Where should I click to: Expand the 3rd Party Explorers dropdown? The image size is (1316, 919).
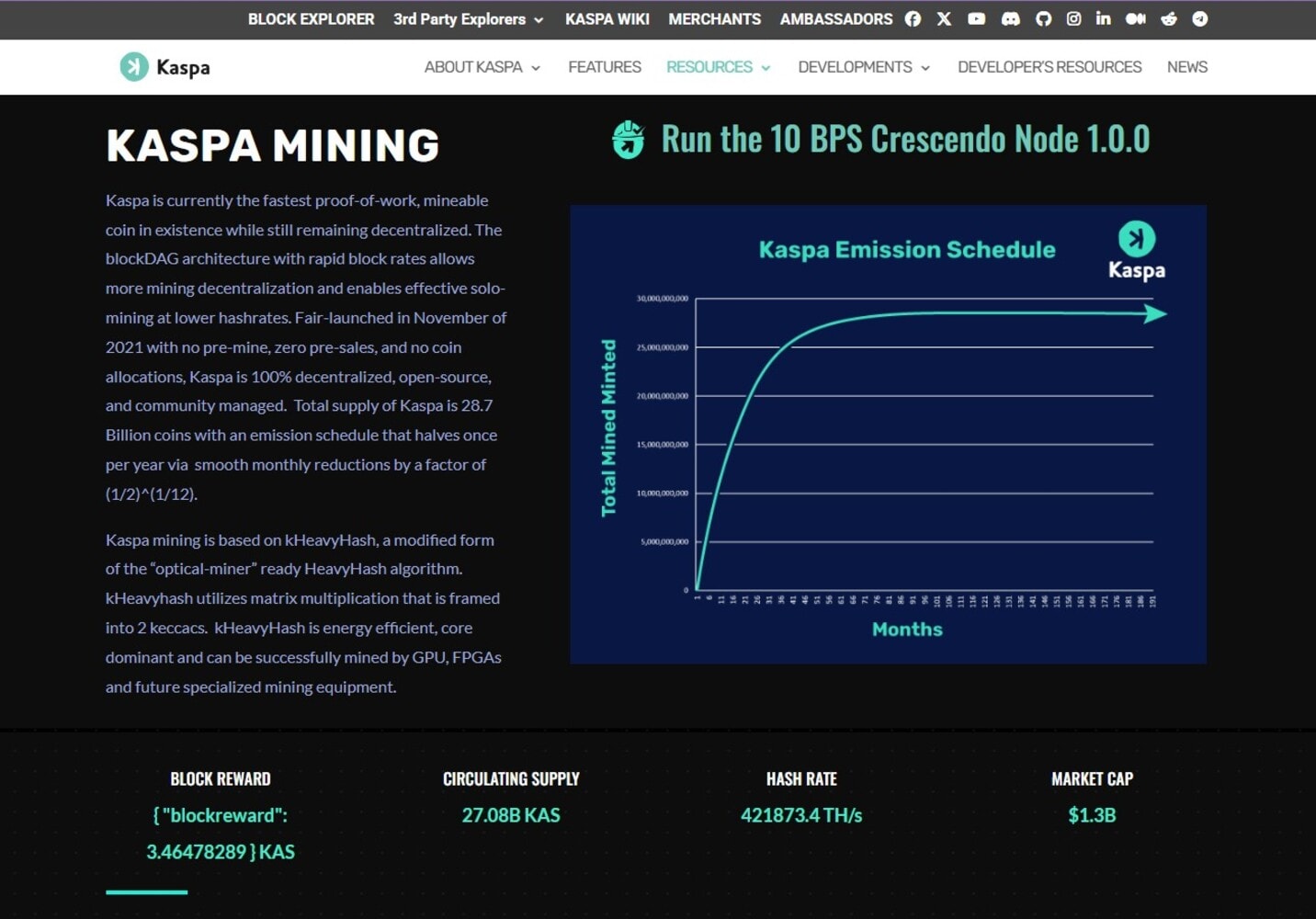[468, 19]
